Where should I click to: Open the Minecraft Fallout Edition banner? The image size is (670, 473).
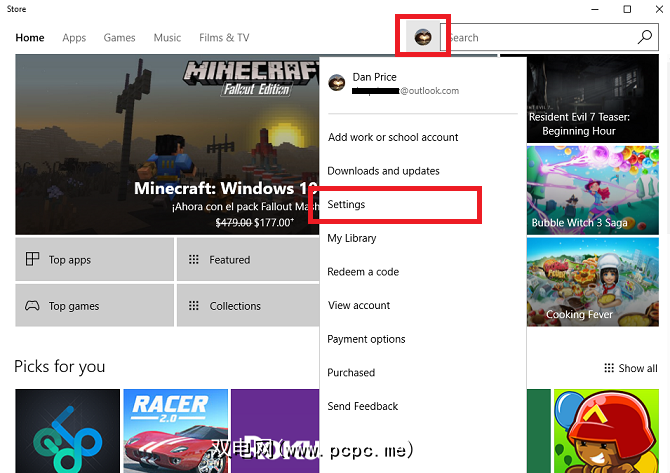[x=167, y=144]
